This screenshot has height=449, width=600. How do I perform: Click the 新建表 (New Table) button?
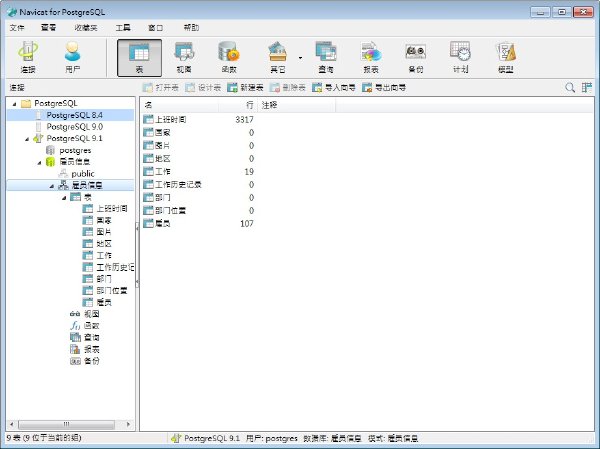(x=245, y=88)
